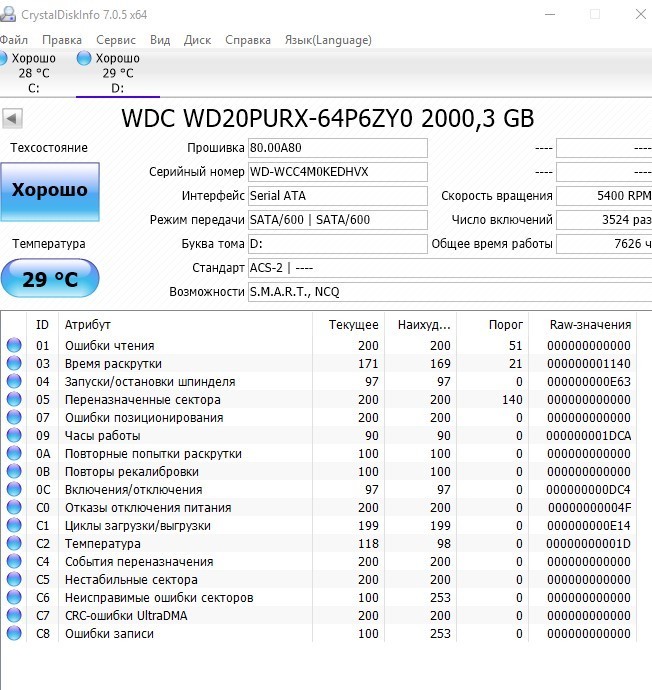
Task: Click the Общее время работы 7626 field
Action: pos(604,244)
